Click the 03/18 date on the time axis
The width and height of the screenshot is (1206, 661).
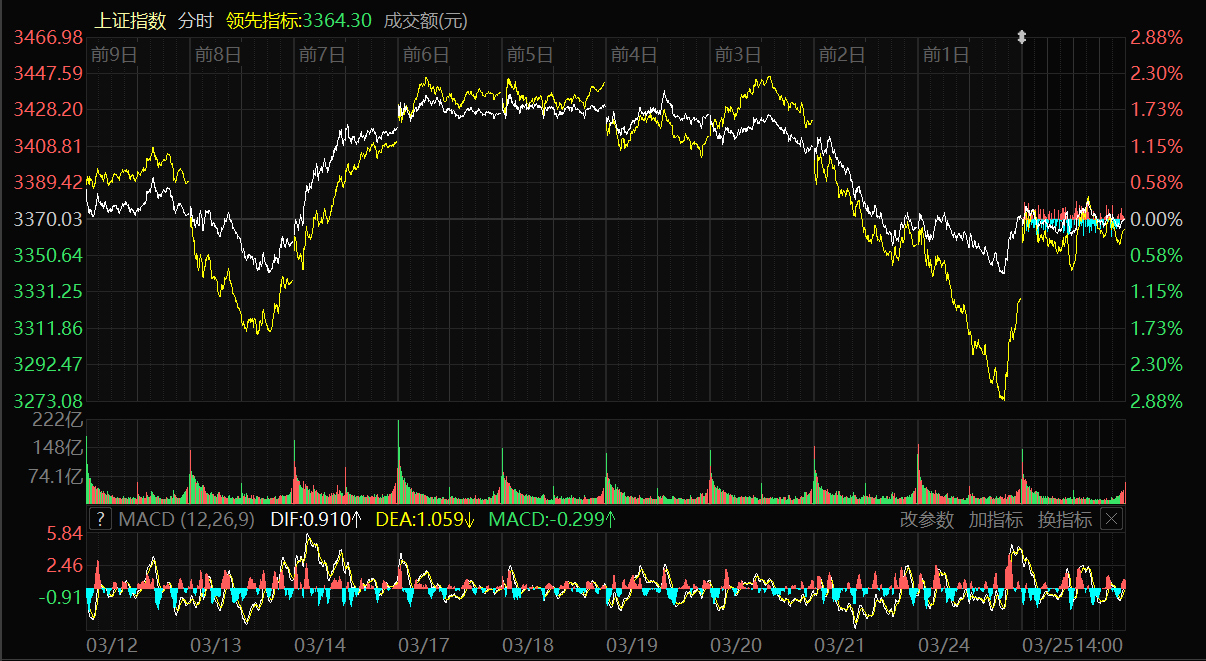pyautogui.click(x=528, y=645)
